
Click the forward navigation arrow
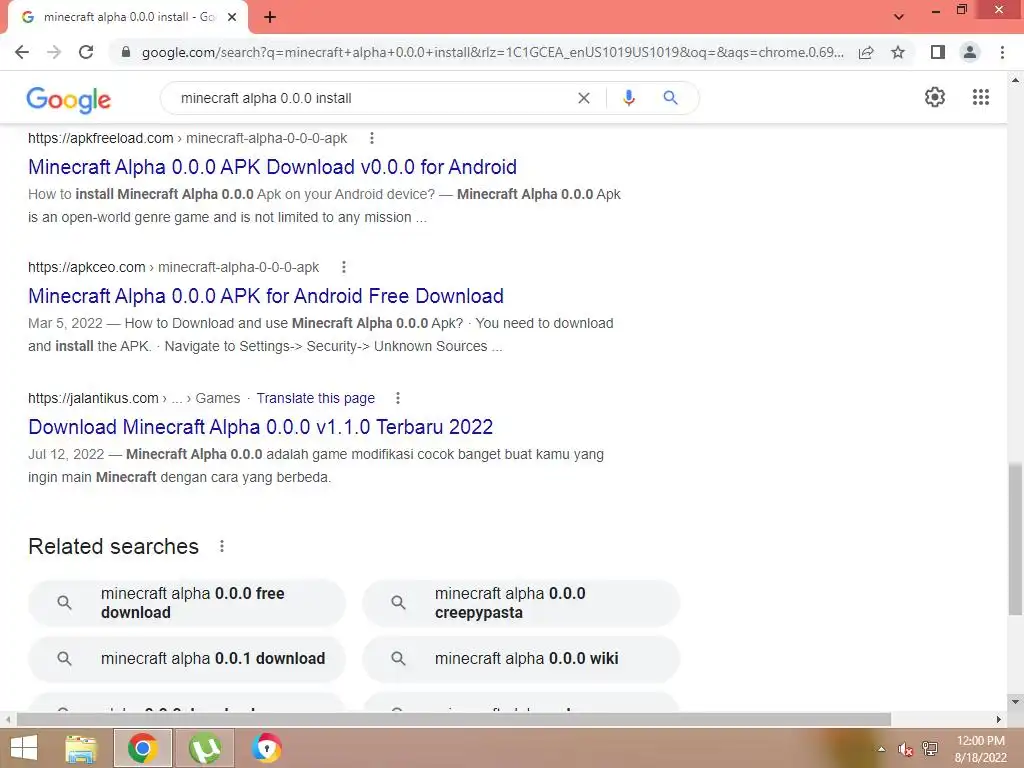54,52
